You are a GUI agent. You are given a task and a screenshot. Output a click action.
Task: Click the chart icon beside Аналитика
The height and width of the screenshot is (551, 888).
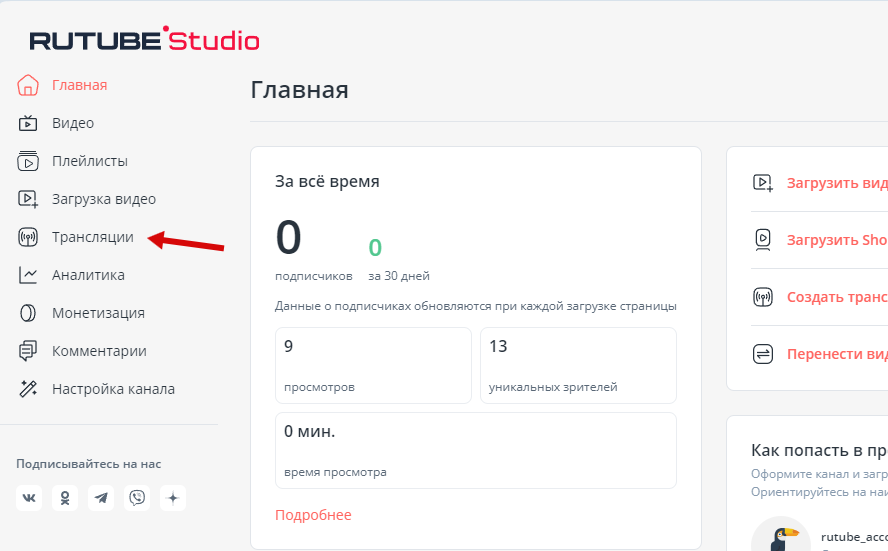tap(27, 275)
